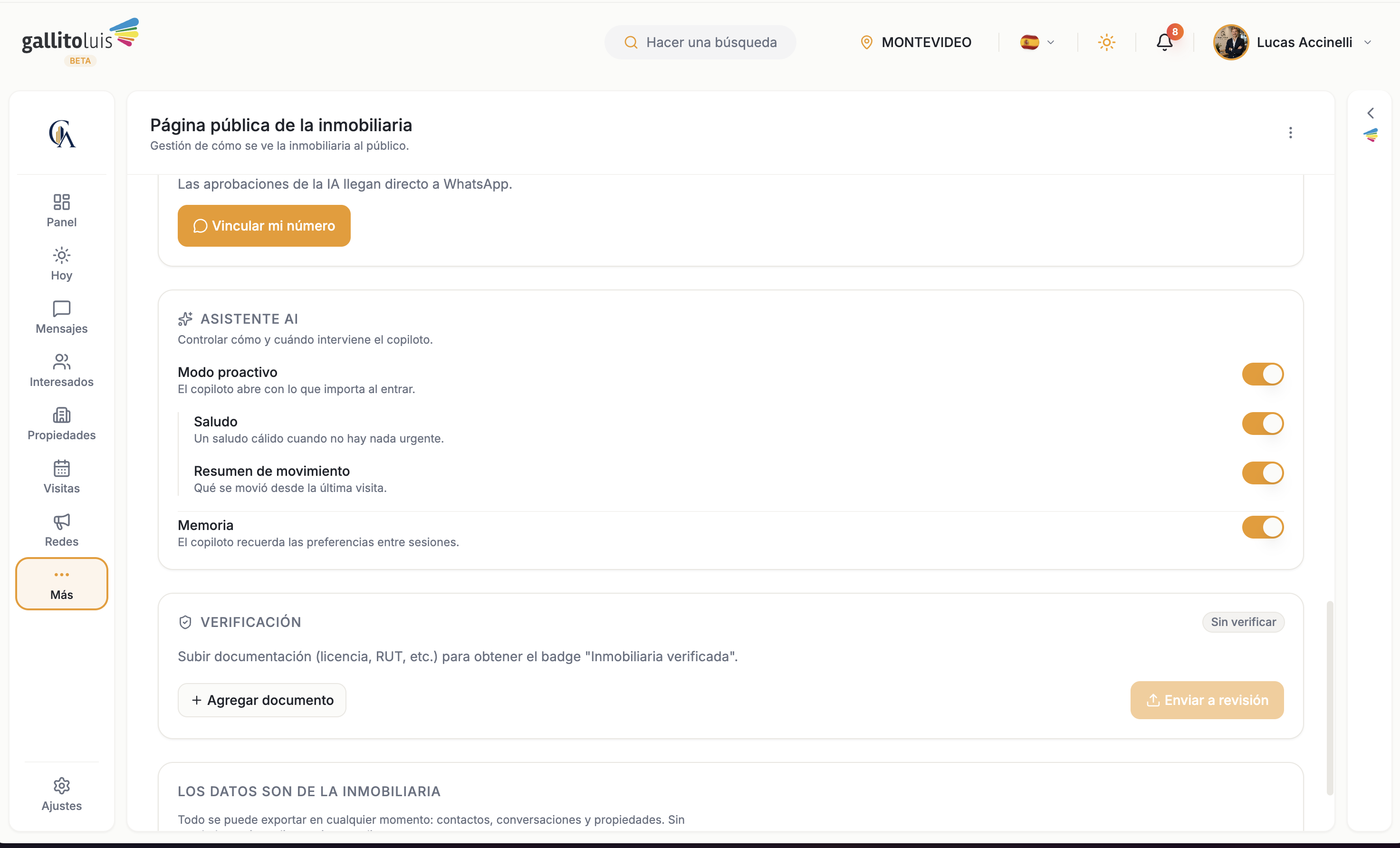The image size is (1400, 848).
Task: Open the language flag dropdown
Action: [x=1037, y=42]
